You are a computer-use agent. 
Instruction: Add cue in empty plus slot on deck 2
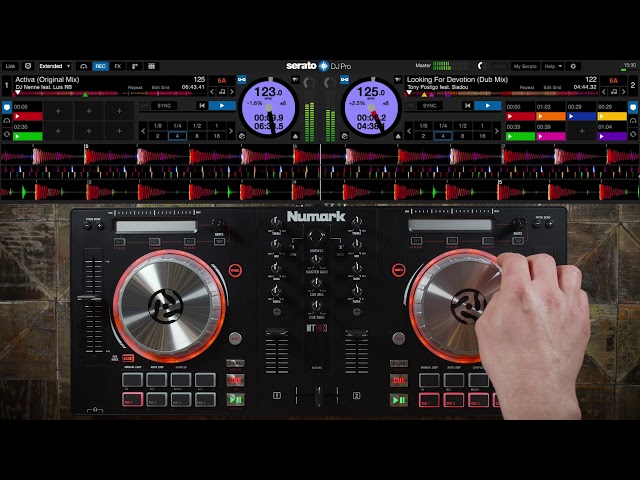pos(582,131)
